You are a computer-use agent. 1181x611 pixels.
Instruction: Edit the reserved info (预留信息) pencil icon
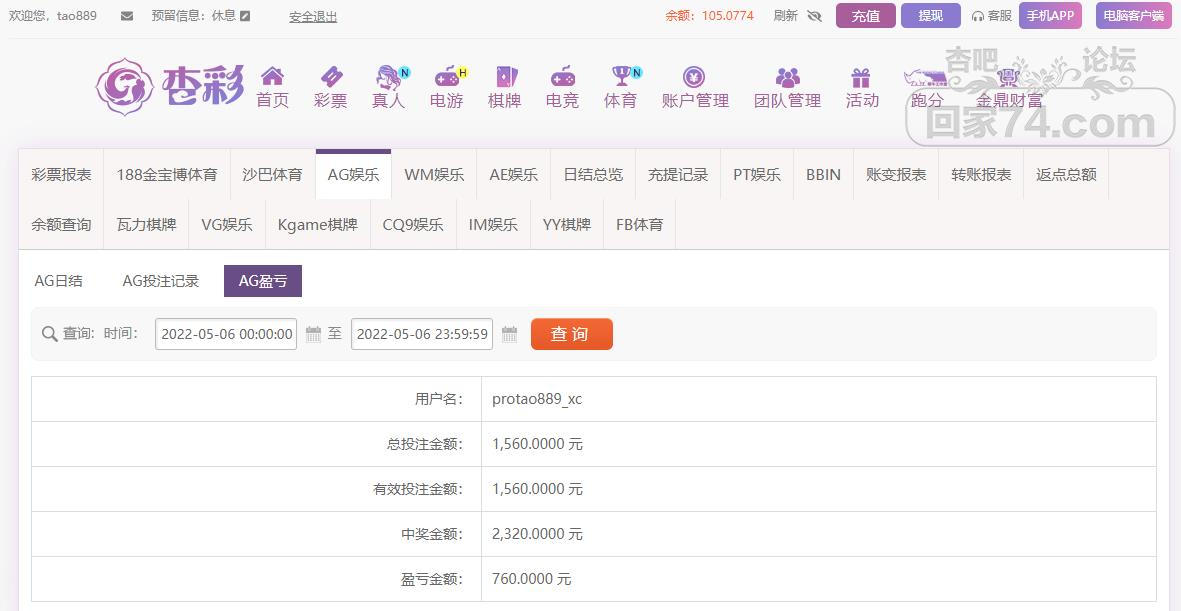(x=245, y=16)
